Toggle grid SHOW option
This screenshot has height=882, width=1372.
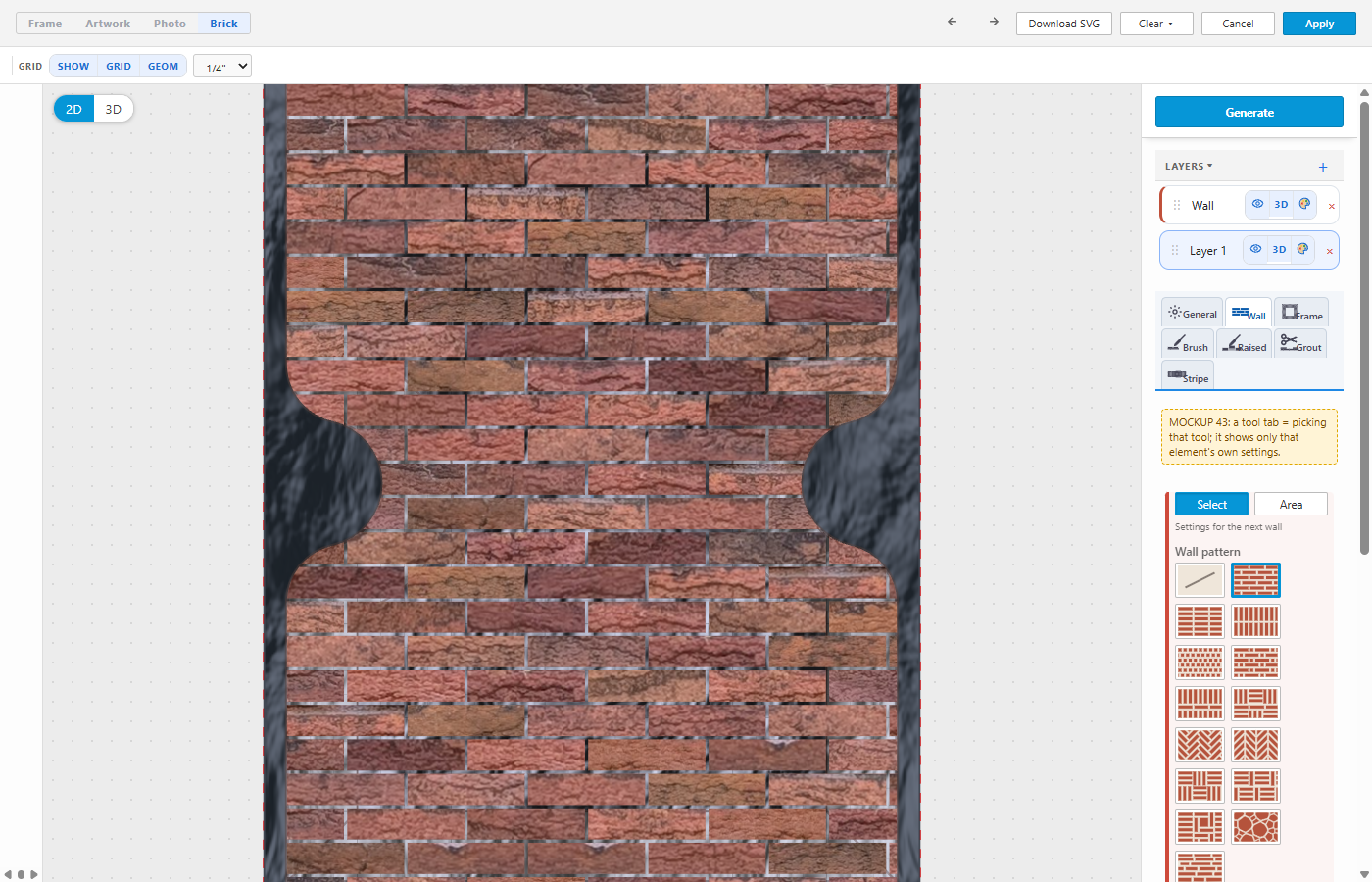pos(73,66)
